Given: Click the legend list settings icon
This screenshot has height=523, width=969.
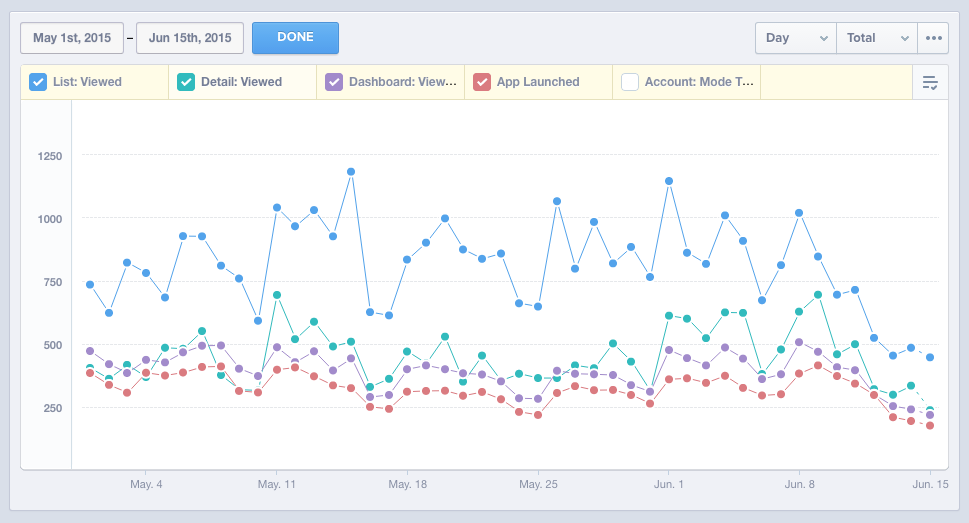Looking at the screenshot, I should pos(929,82).
